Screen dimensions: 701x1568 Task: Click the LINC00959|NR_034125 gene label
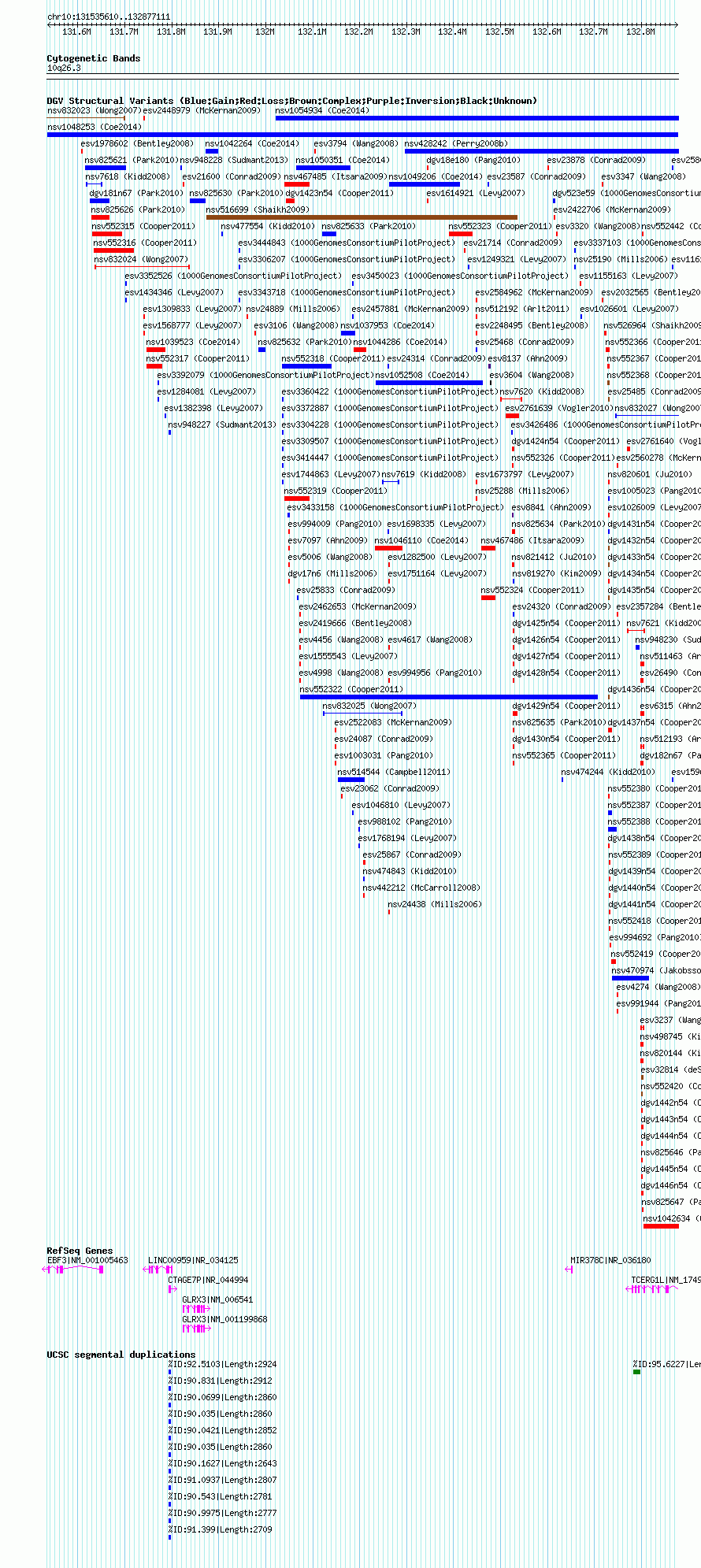tap(193, 1260)
